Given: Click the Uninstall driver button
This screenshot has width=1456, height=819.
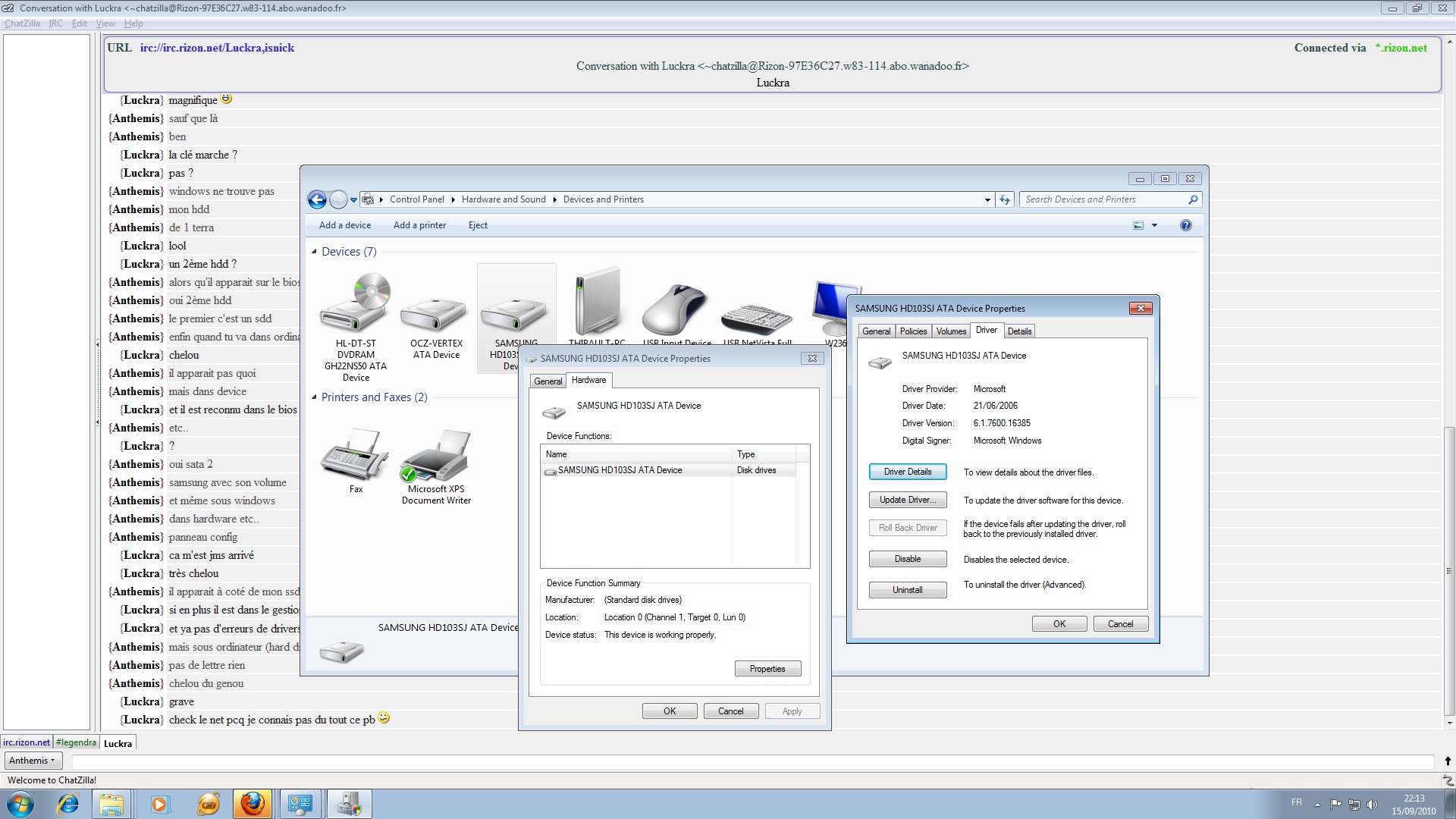Looking at the screenshot, I should tap(908, 590).
